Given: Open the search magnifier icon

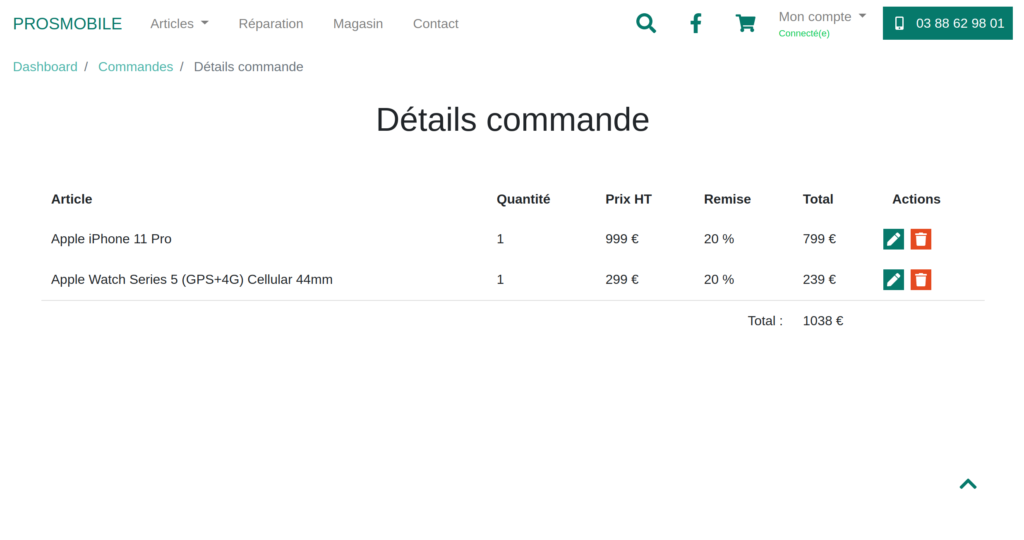Looking at the screenshot, I should point(646,23).
